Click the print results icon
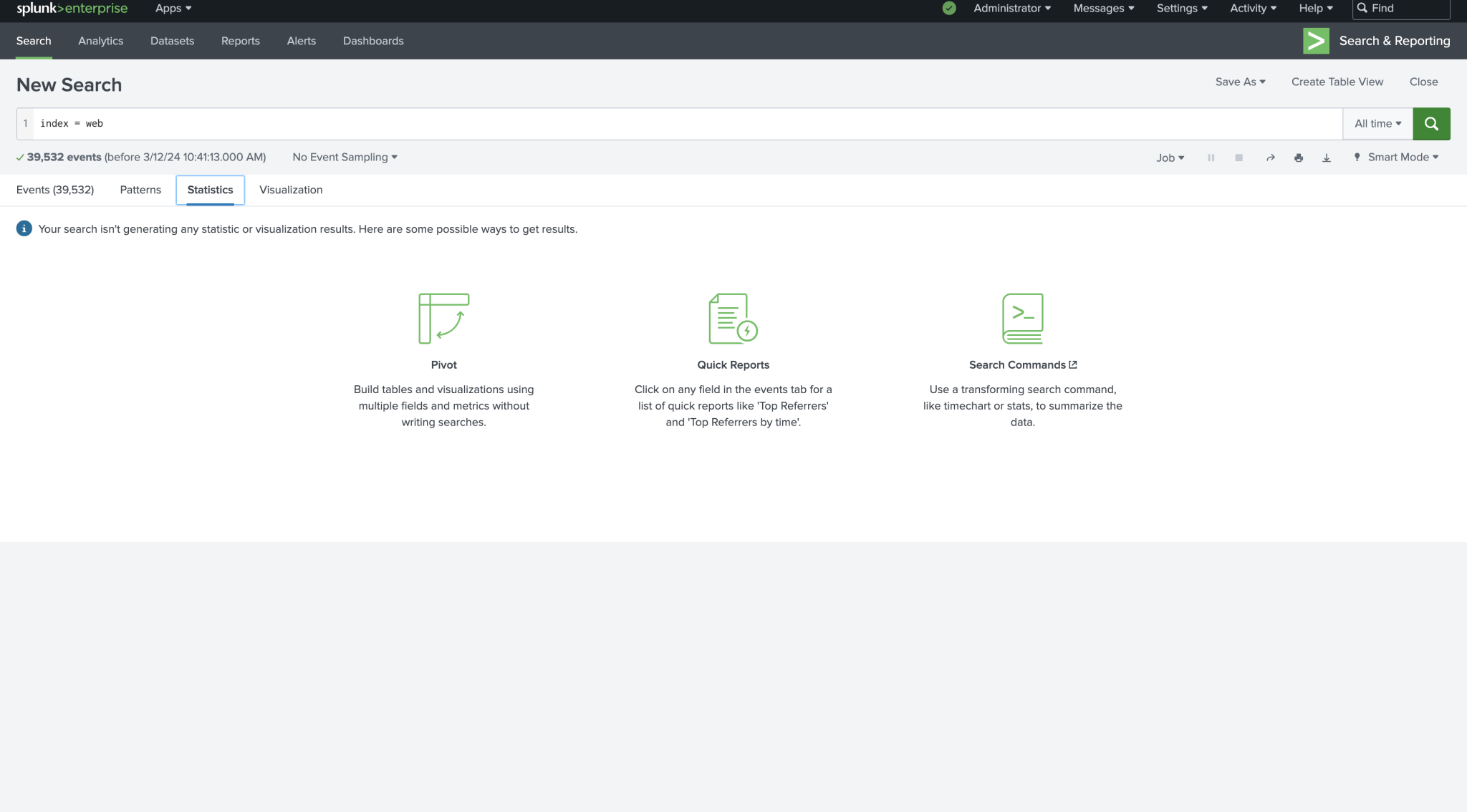 tap(1298, 157)
